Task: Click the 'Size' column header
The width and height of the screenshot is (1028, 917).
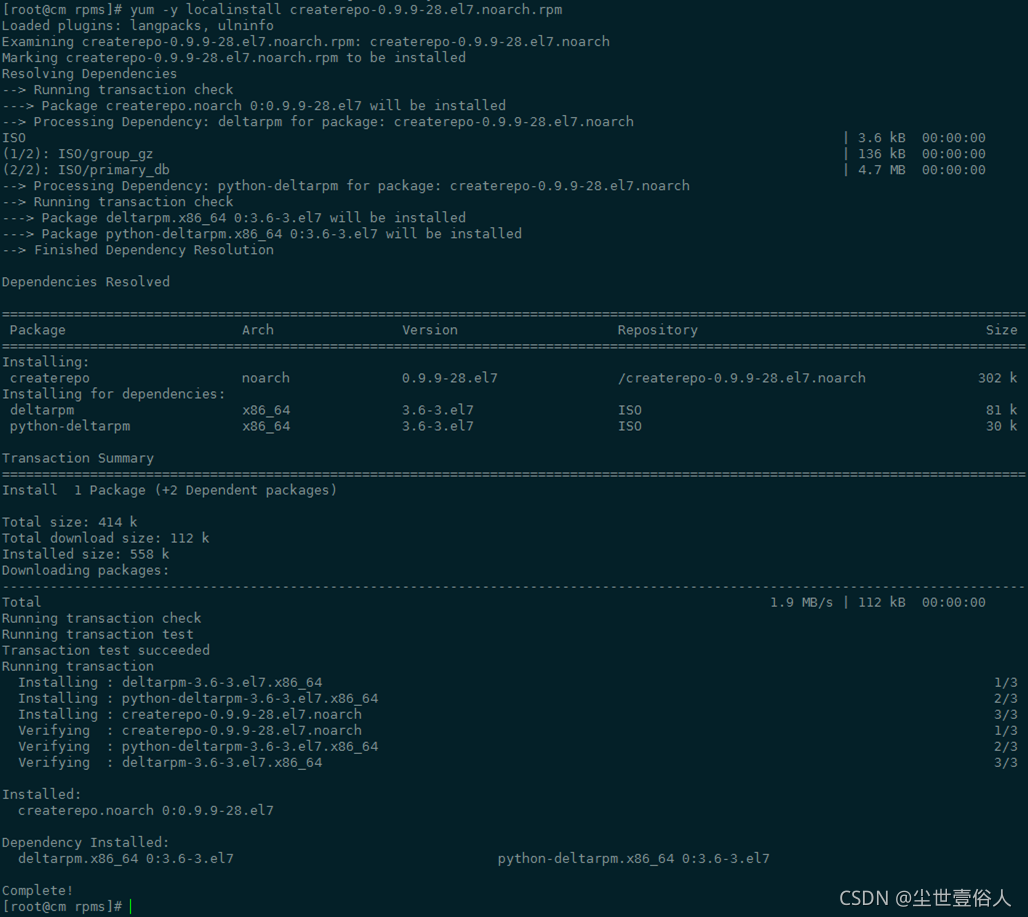Action: pyautogui.click(x=1002, y=330)
